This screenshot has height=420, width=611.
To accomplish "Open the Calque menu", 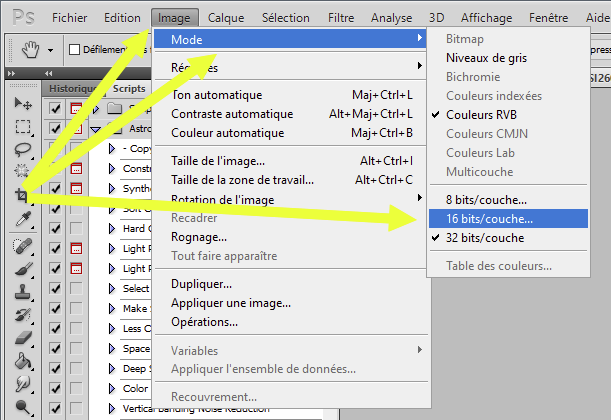I will click(x=226, y=18).
